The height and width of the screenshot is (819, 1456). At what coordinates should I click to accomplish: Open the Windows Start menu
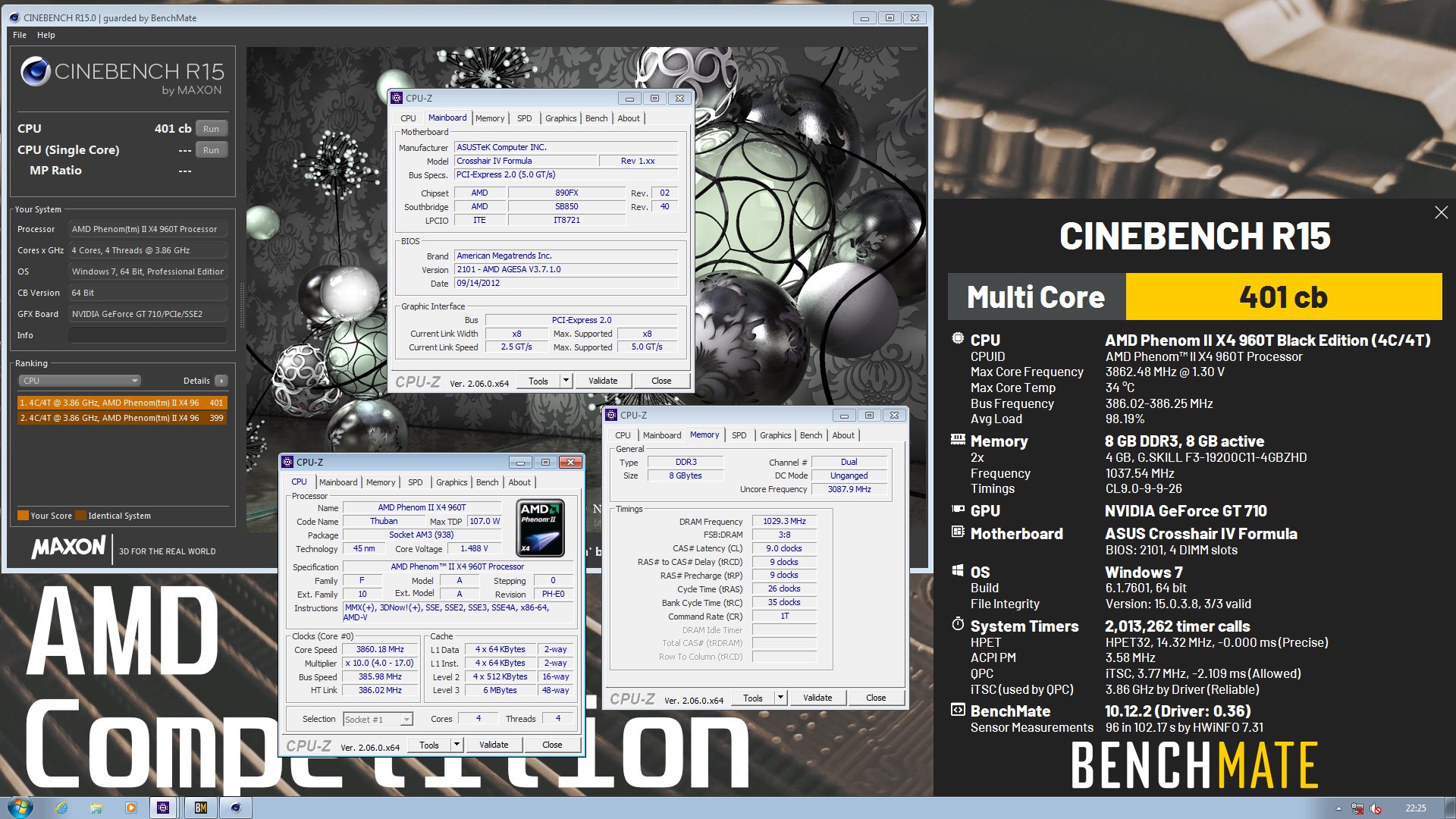20,807
